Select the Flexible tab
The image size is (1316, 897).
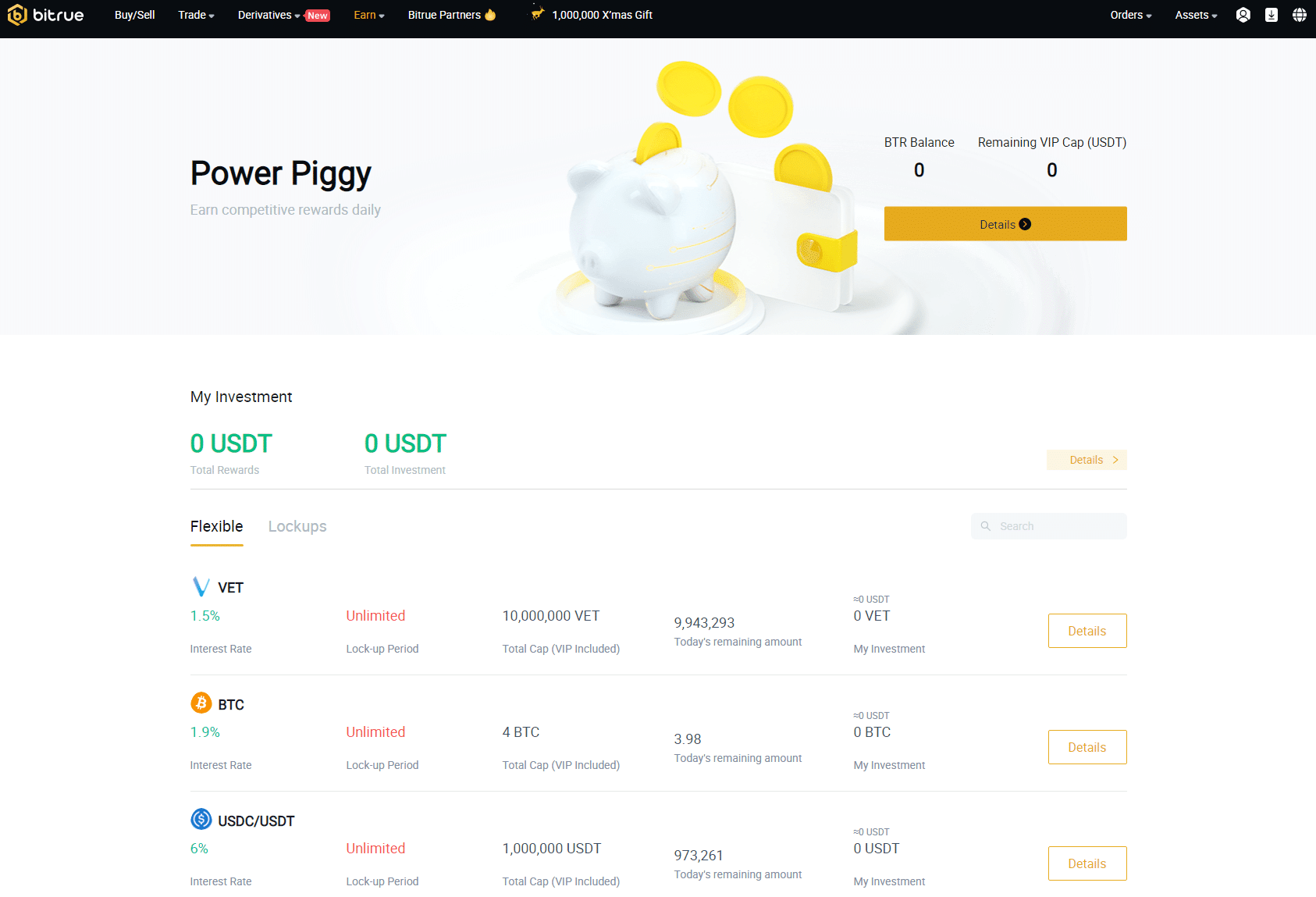pos(216,526)
